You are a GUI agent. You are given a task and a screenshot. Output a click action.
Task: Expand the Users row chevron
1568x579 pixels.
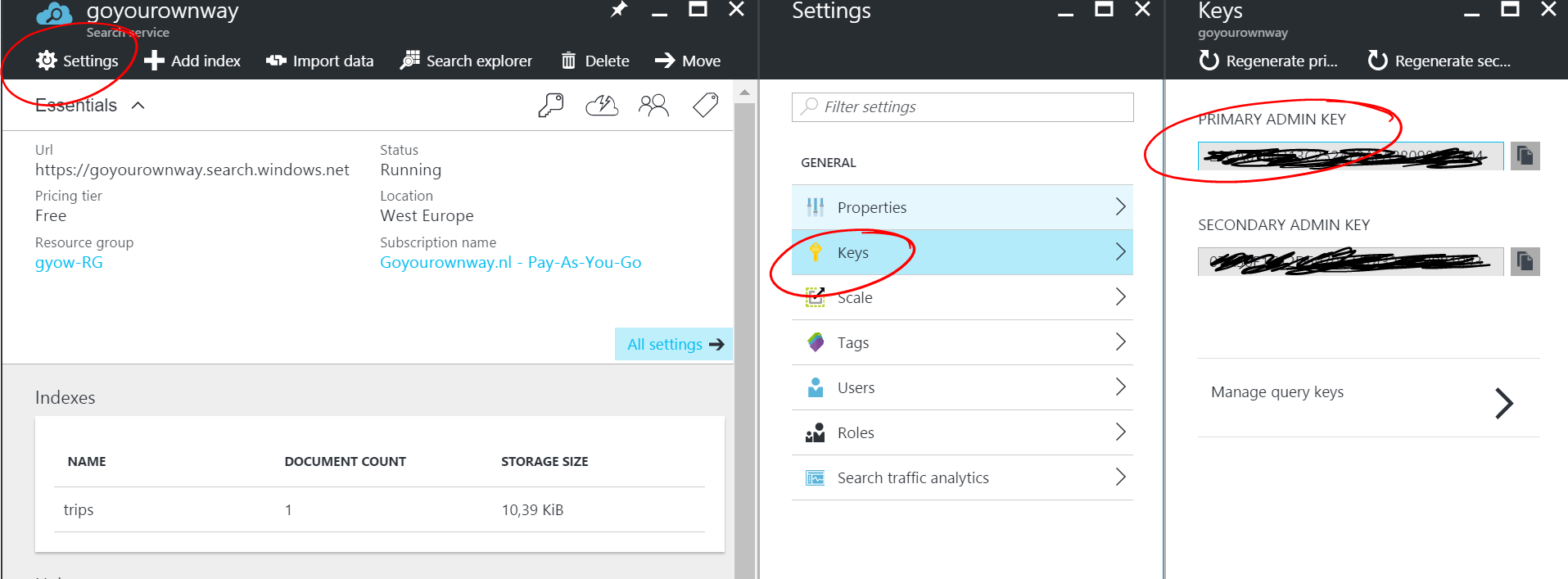1121,387
